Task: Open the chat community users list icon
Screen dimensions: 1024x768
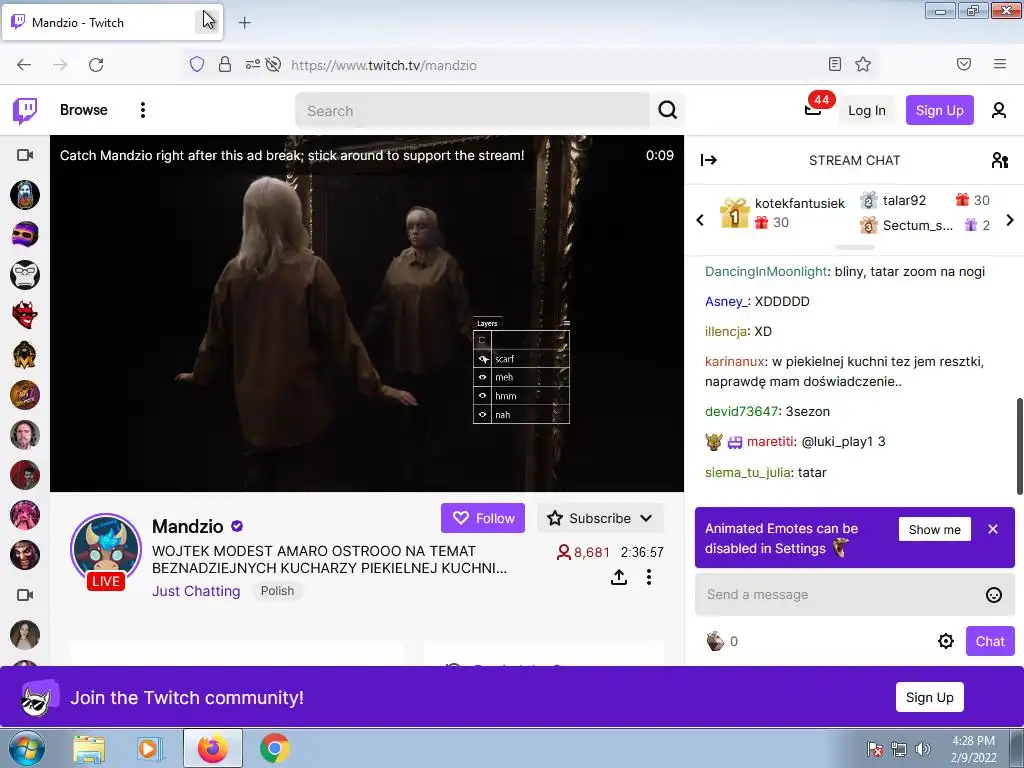Action: point(999,160)
